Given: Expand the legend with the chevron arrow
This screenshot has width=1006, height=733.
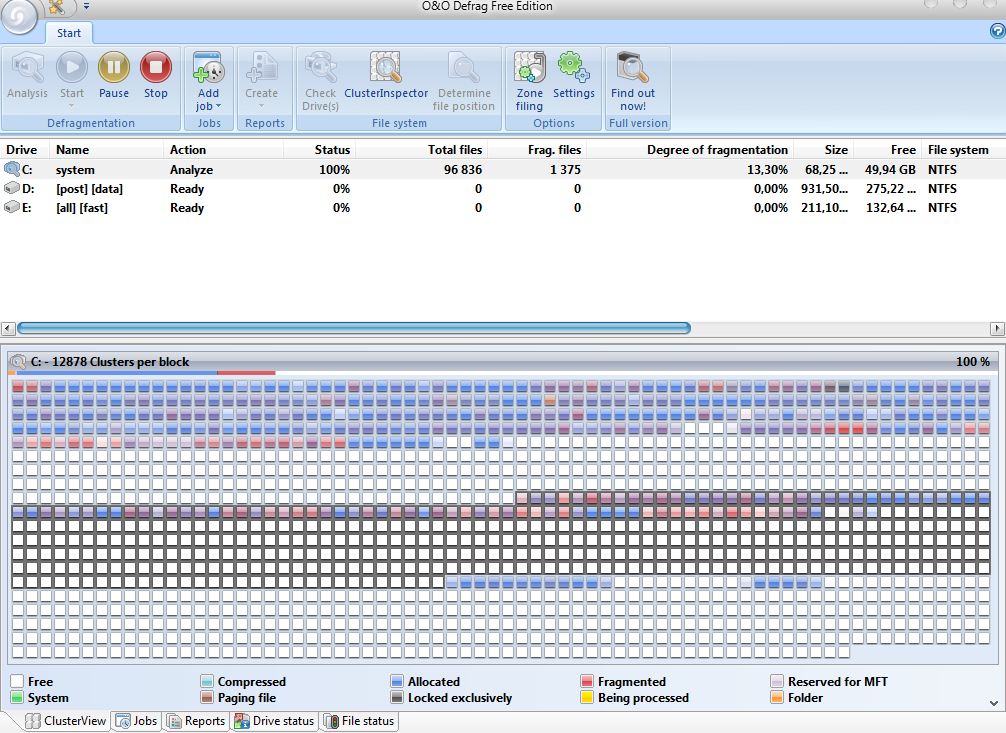Looking at the screenshot, I should 993,703.
